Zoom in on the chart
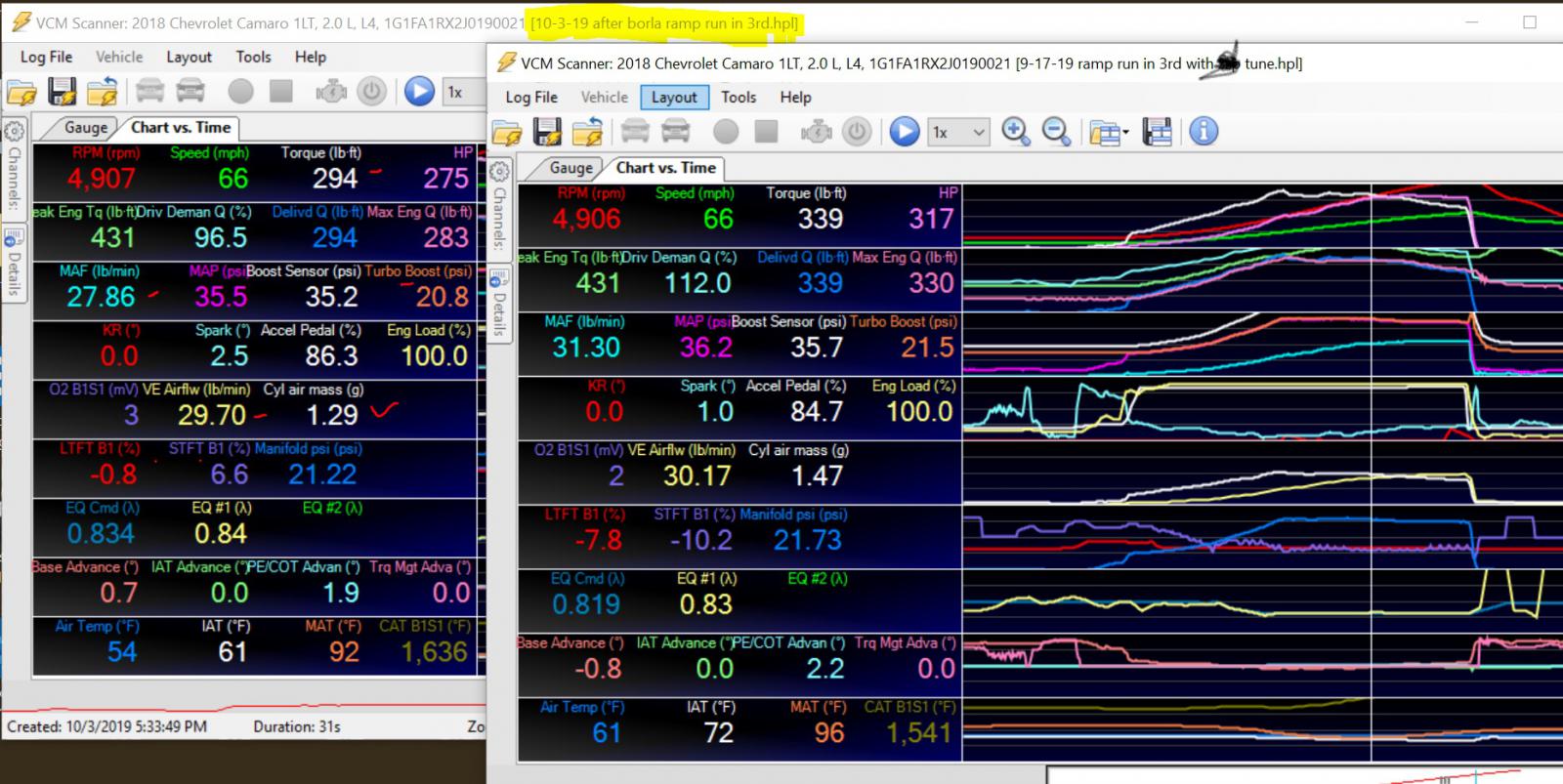This screenshot has height=784, width=1563. click(x=1015, y=132)
